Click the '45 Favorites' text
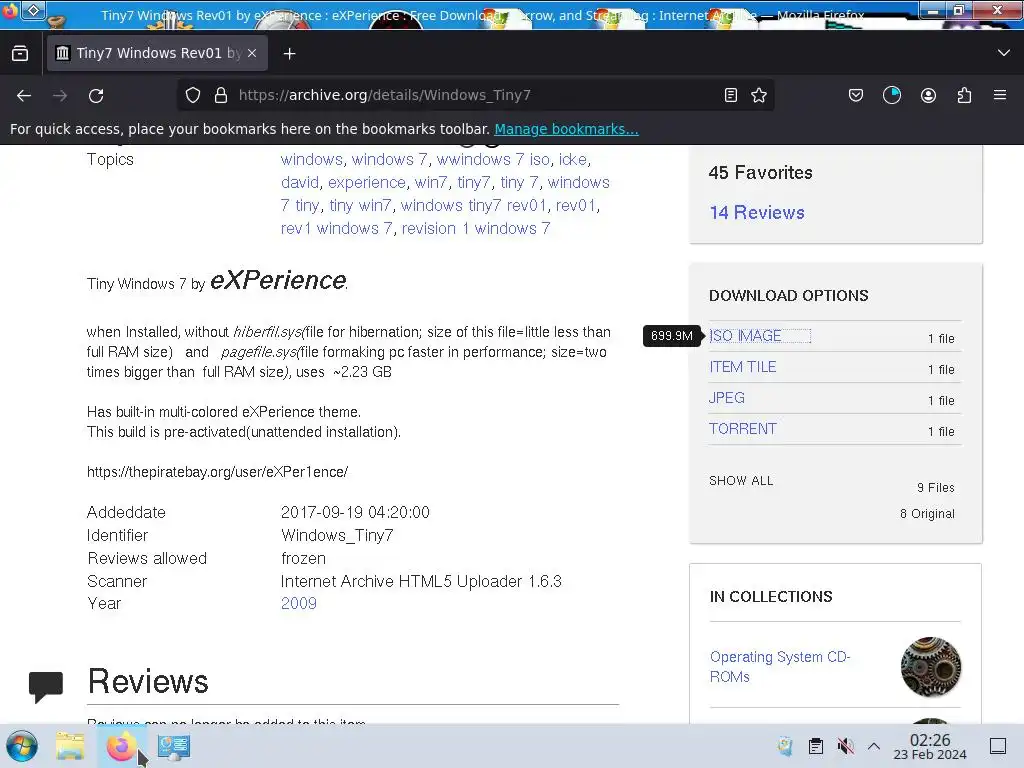This screenshot has height=768, width=1024. [x=761, y=172]
